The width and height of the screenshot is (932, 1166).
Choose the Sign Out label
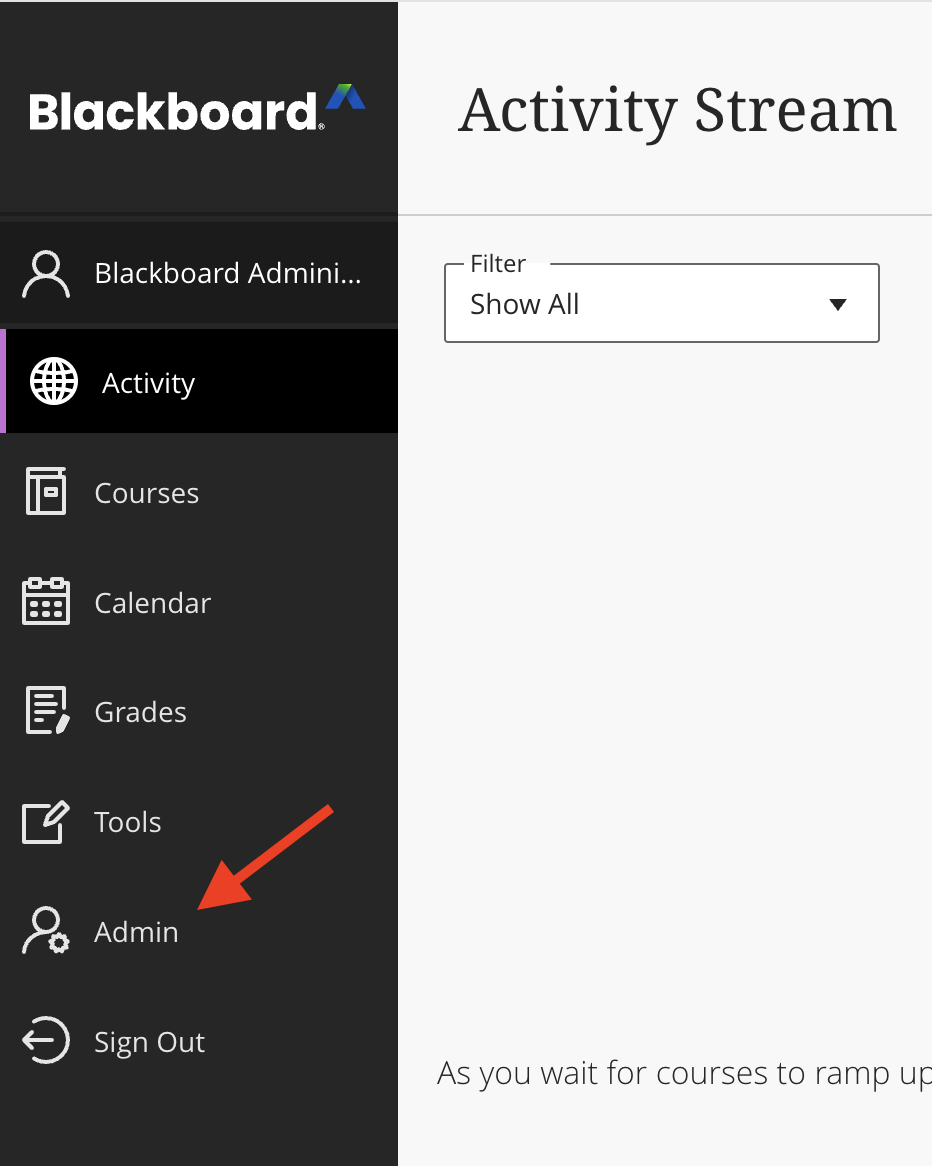coord(150,1043)
